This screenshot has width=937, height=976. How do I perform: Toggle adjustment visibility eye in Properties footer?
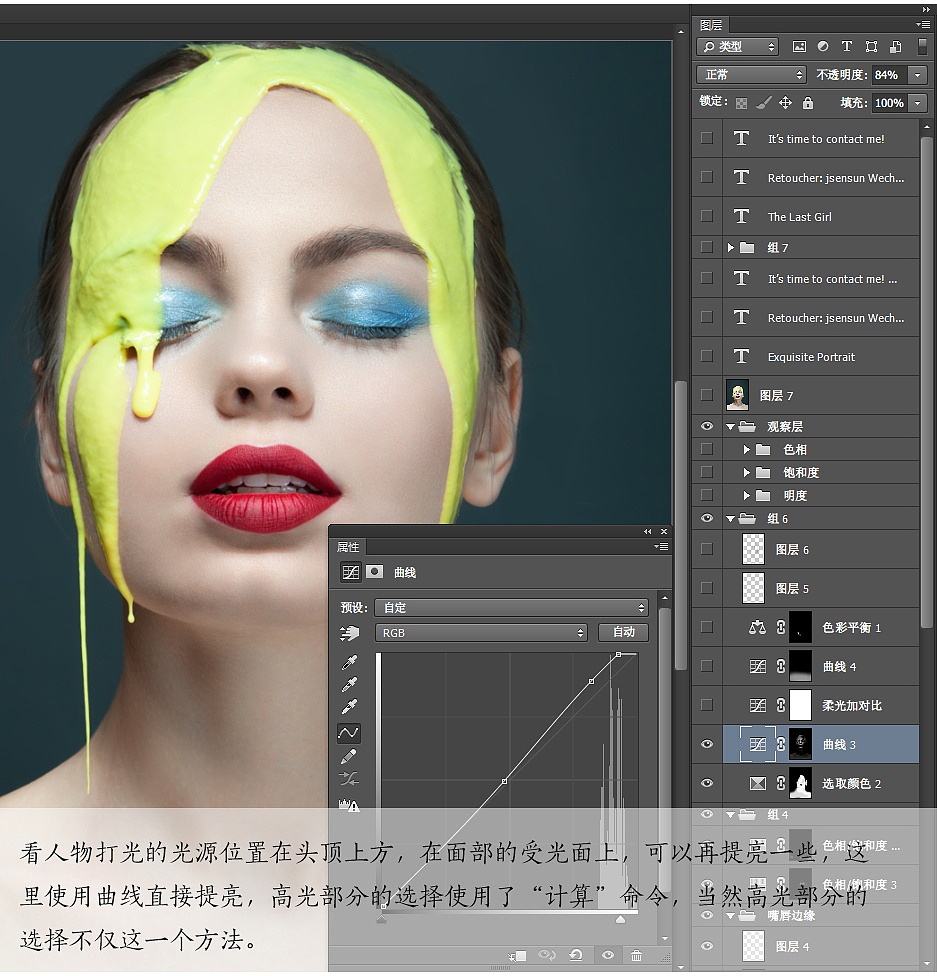coord(608,955)
